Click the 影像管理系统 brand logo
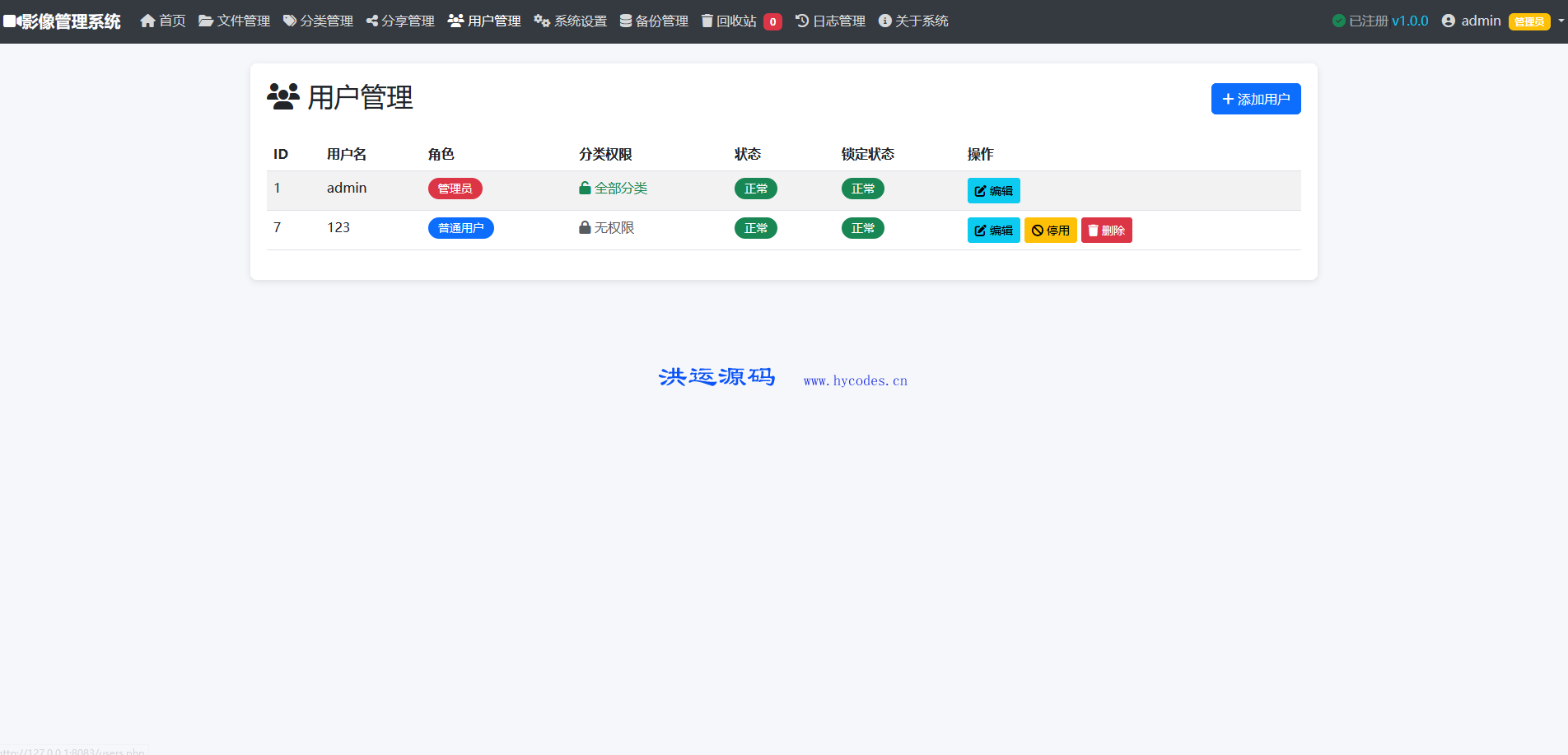The width and height of the screenshot is (1568, 755). (62, 21)
